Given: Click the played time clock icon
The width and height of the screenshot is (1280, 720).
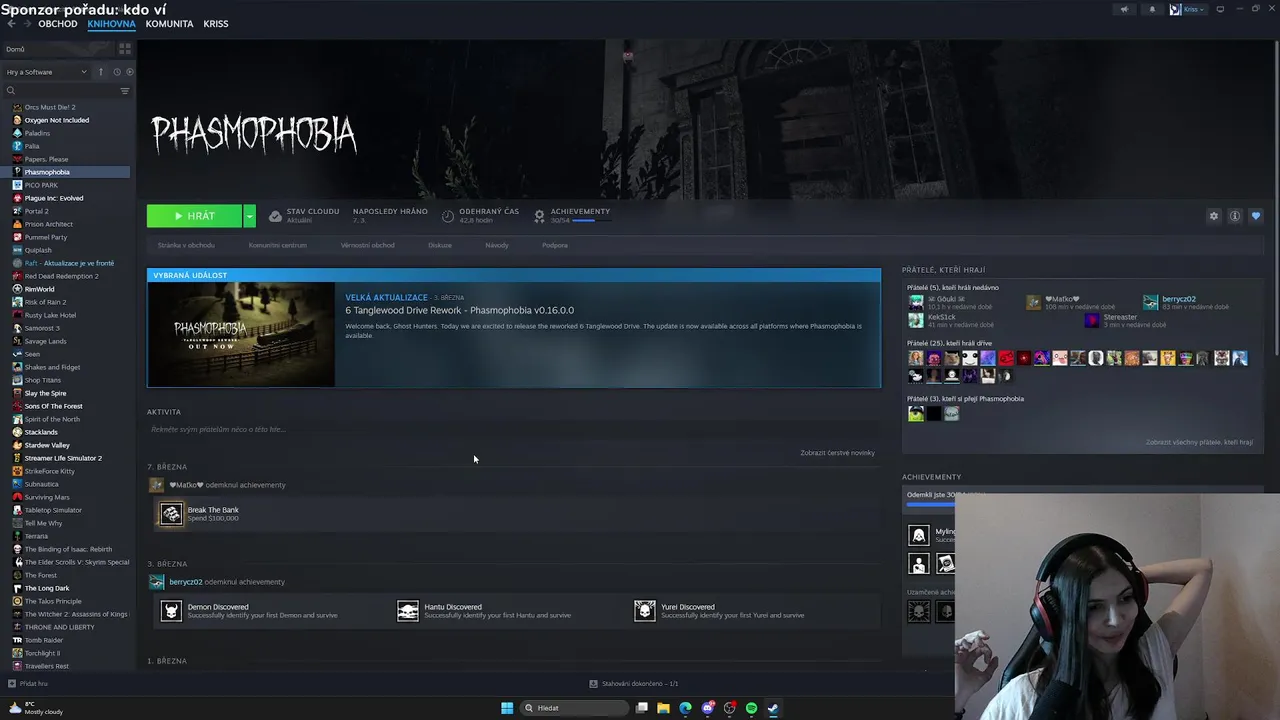Looking at the screenshot, I should (x=448, y=216).
